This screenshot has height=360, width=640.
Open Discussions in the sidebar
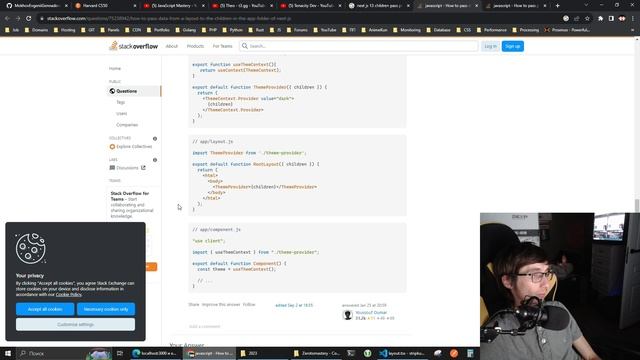click(x=127, y=168)
